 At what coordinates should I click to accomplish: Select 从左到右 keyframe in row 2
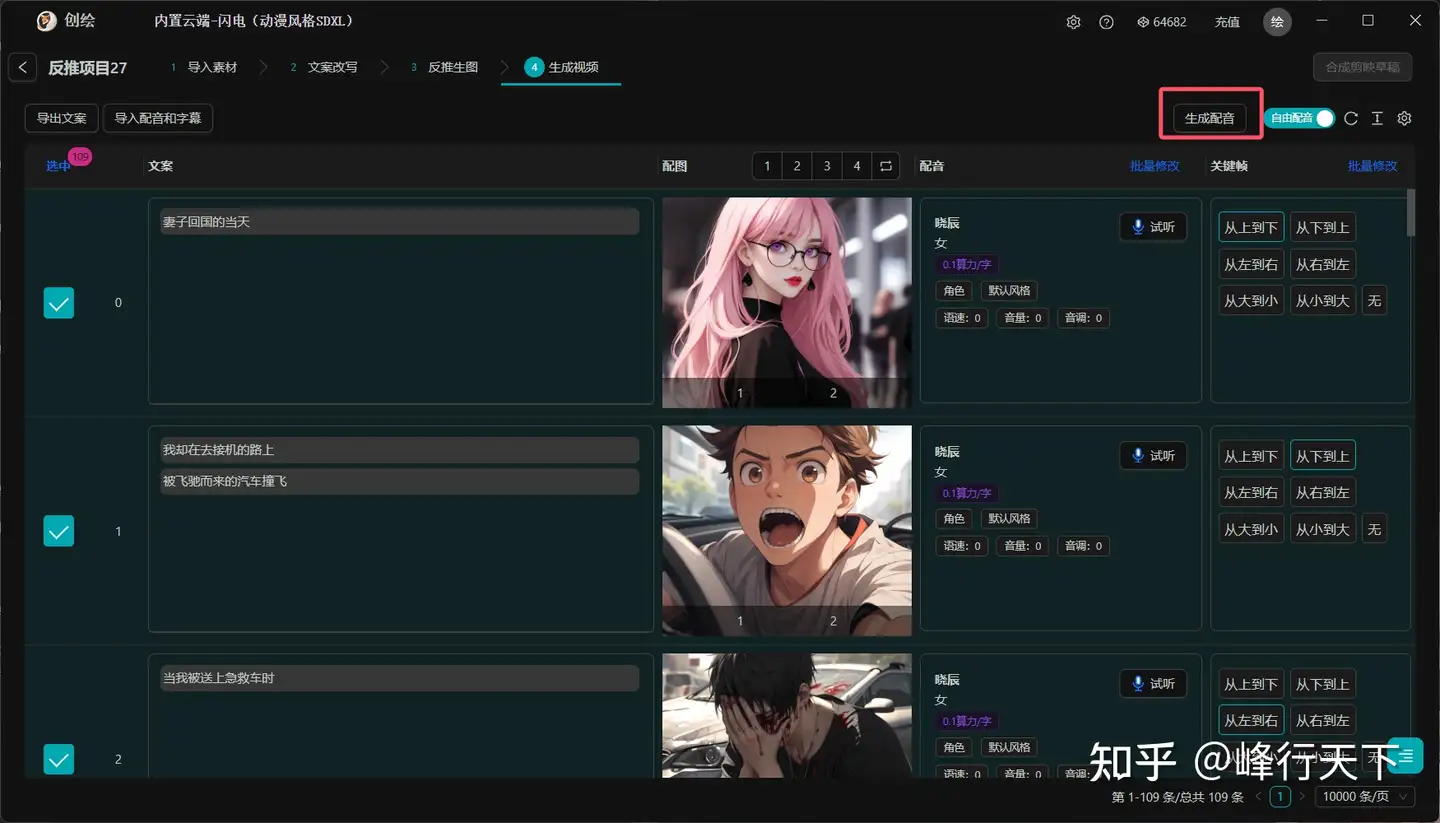pyautogui.click(x=1251, y=720)
